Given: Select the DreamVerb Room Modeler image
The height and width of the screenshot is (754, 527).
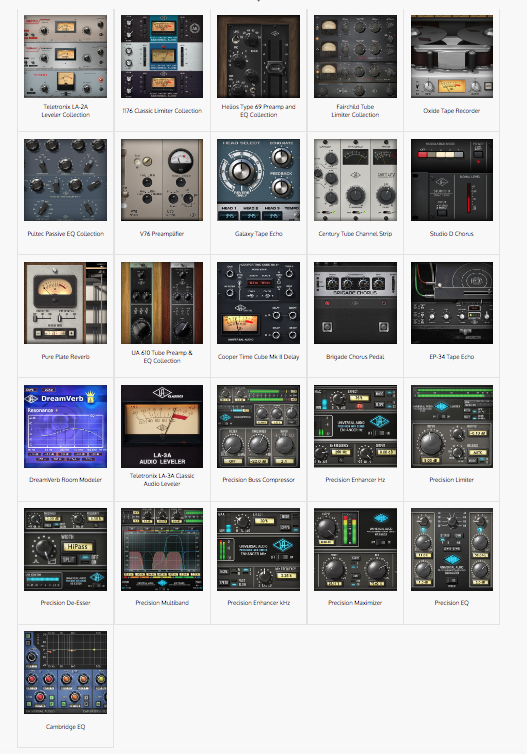Looking at the screenshot, I should click(65, 426).
